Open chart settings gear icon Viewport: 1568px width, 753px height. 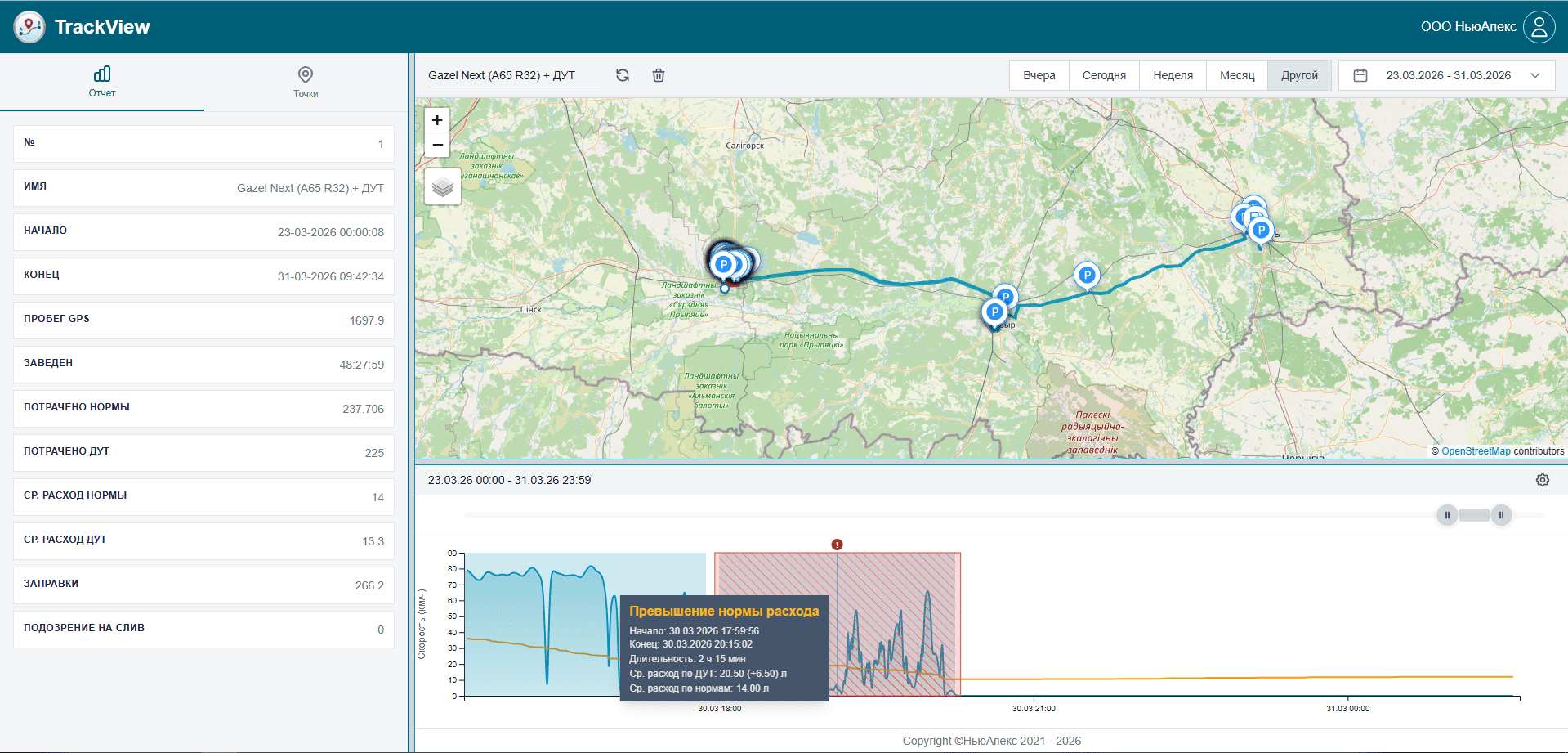(1542, 480)
